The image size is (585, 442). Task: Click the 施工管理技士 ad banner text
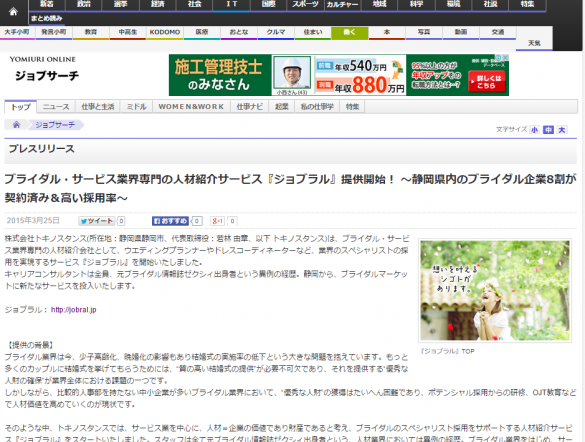(x=219, y=67)
